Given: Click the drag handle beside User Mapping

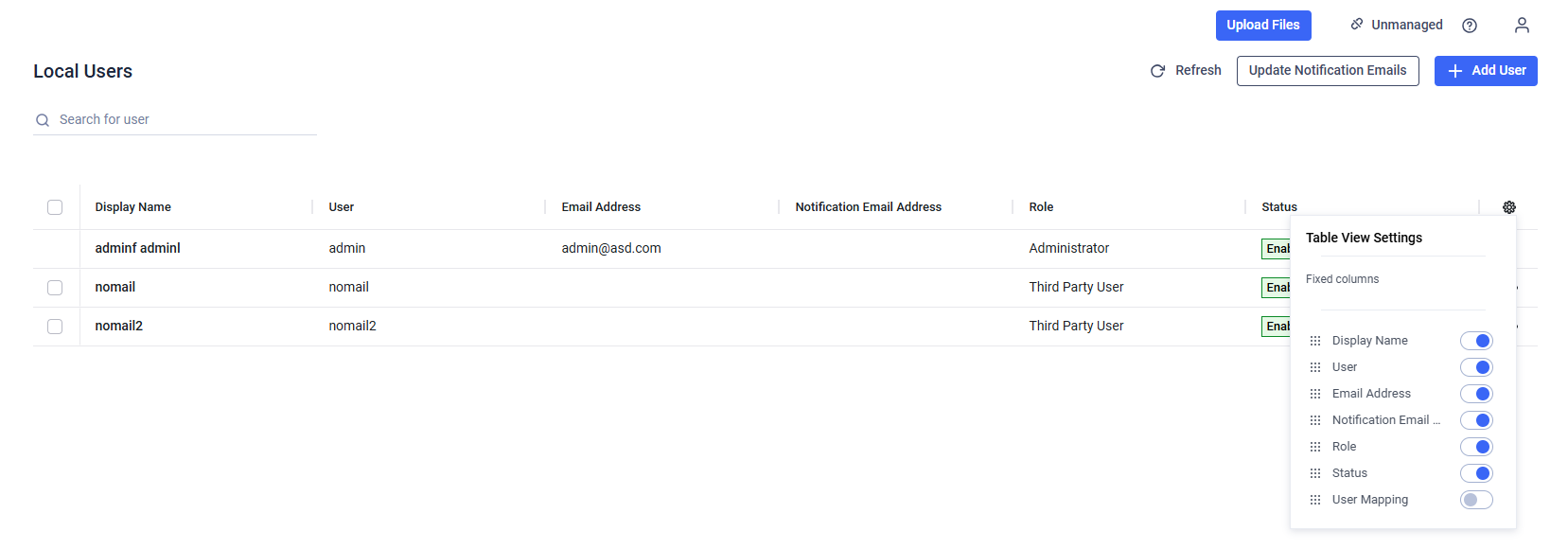Looking at the screenshot, I should [1315, 499].
